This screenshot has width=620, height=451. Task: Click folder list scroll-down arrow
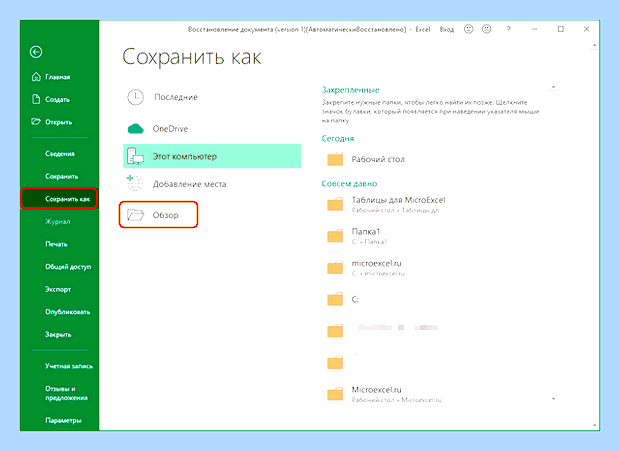pyautogui.click(x=554, y=399)
